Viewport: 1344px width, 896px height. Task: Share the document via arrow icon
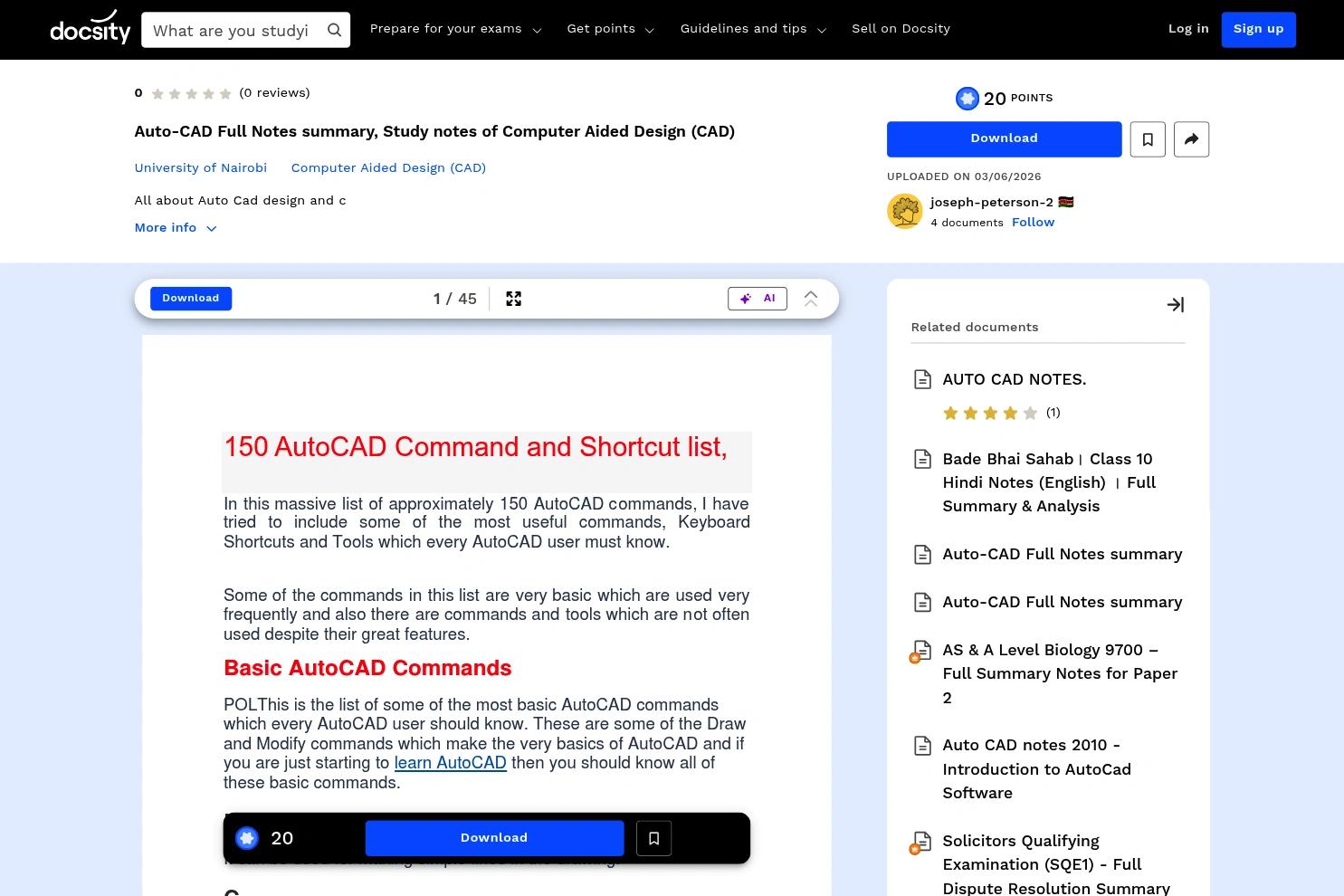coord(1191,139)
